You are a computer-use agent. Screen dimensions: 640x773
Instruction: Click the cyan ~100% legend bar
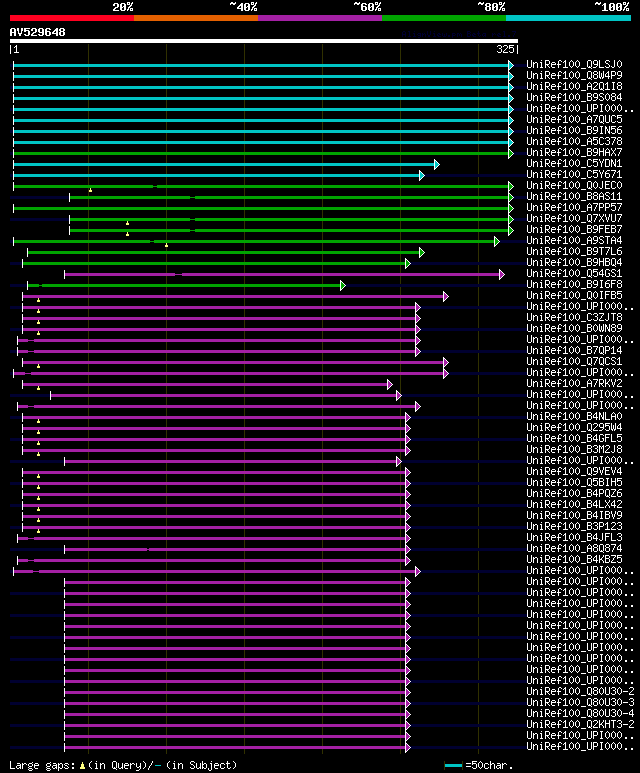[569, 18]
